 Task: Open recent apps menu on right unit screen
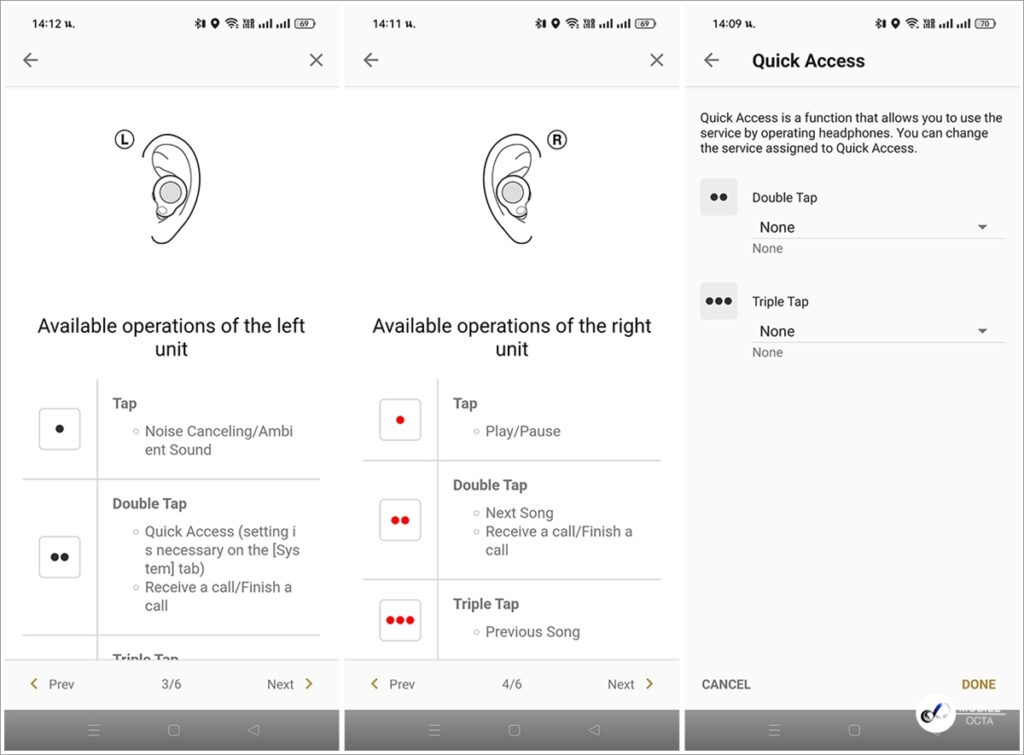click(434, 730)
